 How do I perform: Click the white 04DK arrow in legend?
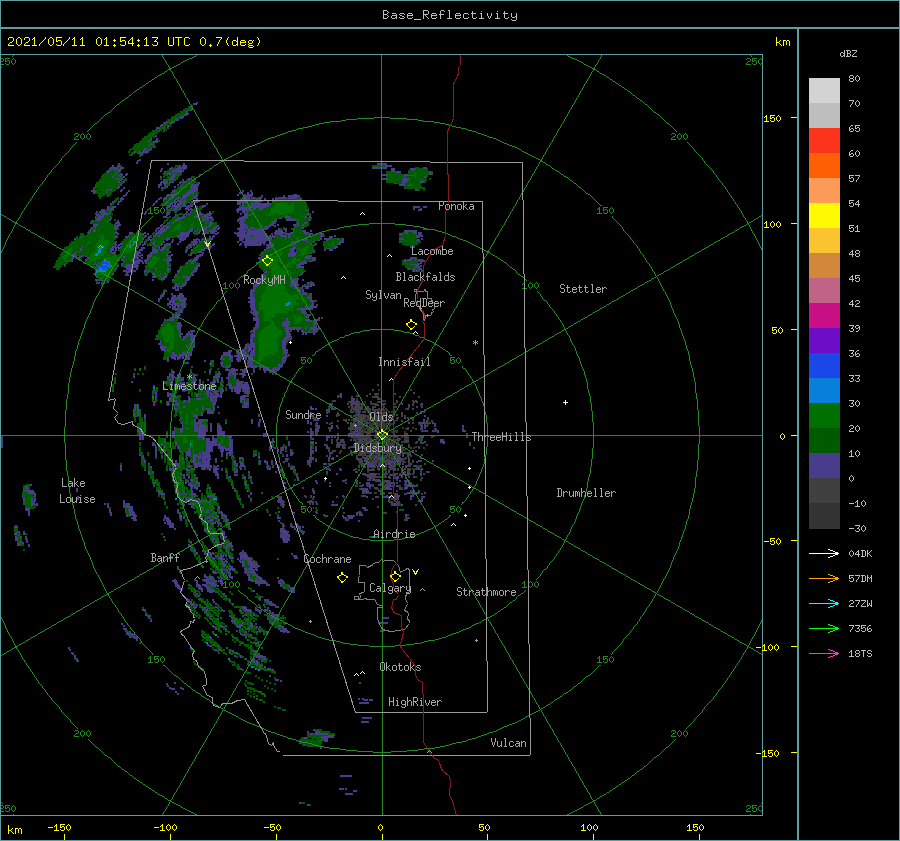coord(824,553)
